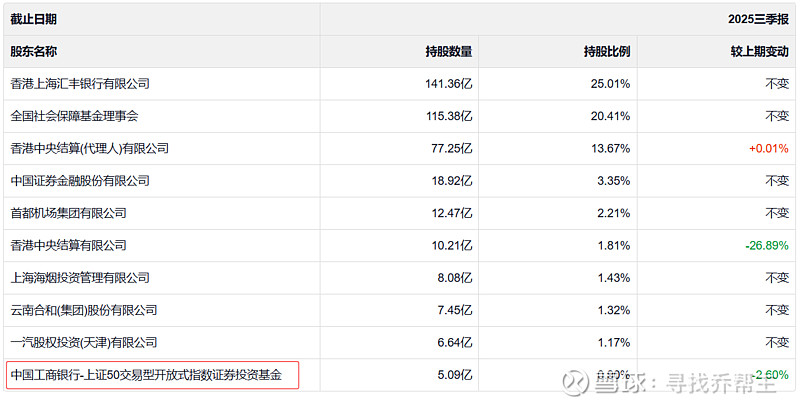Open 首都机场集团有限公司 shareholder entry

tap(68, 213)
